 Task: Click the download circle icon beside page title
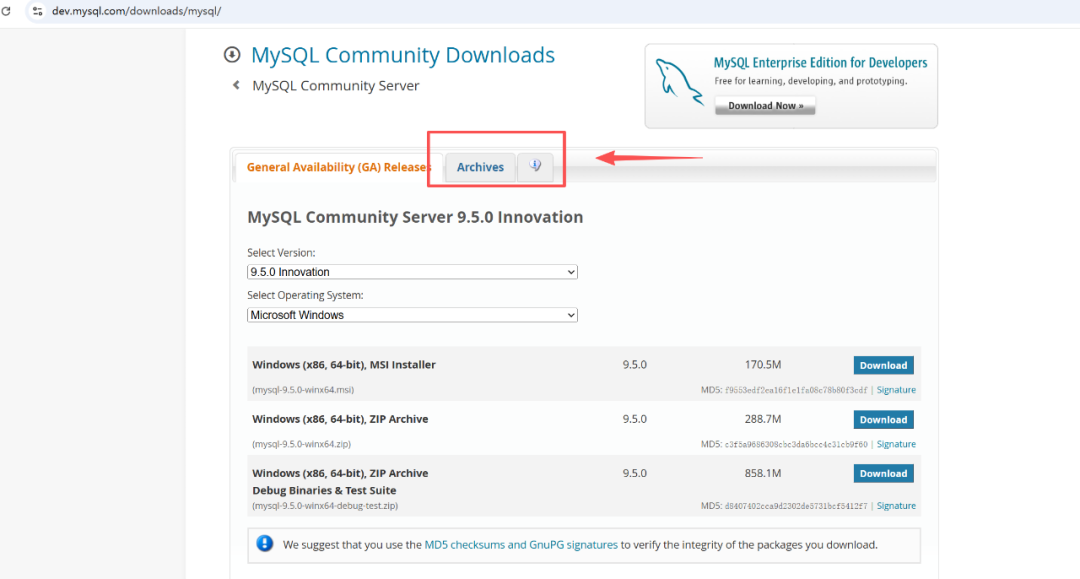[x=232, y=54]
